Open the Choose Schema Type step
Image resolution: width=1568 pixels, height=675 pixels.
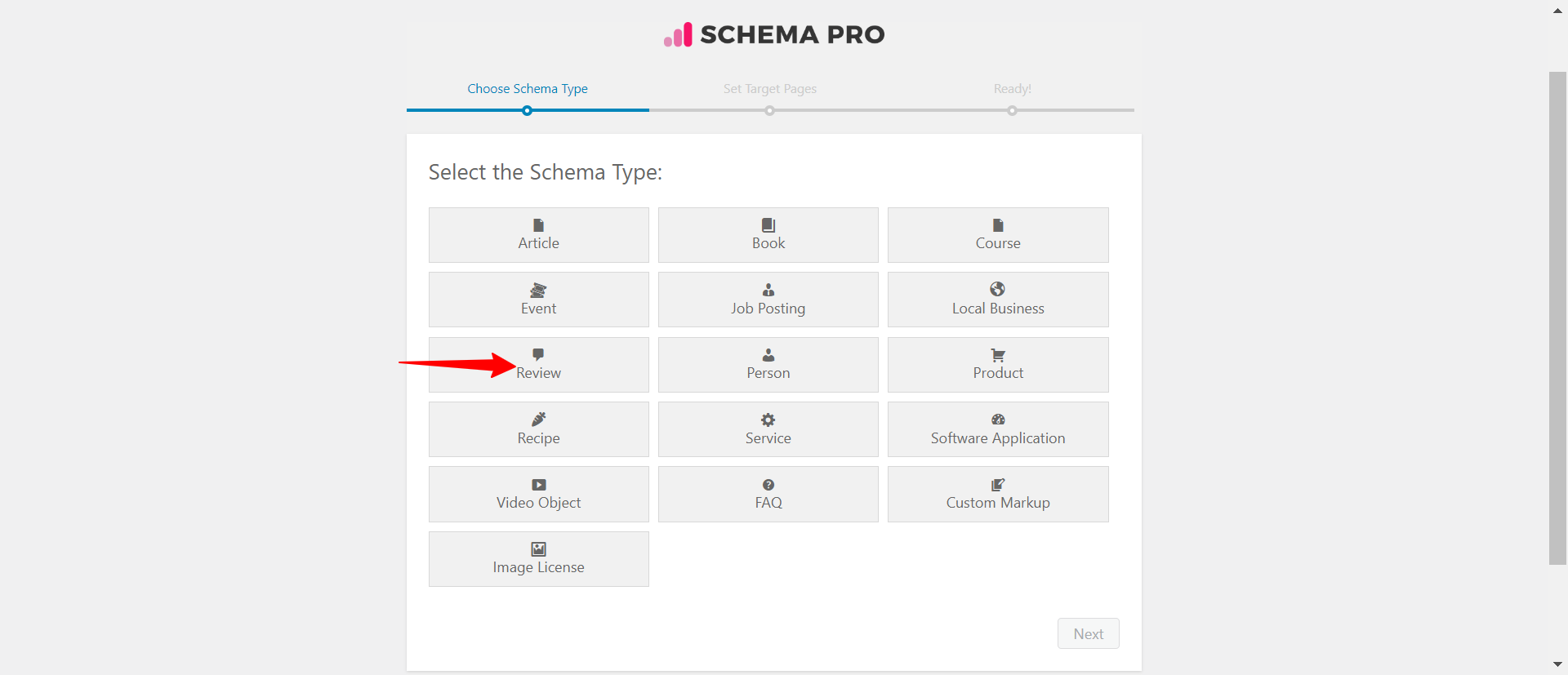click(x=528, y=89)
